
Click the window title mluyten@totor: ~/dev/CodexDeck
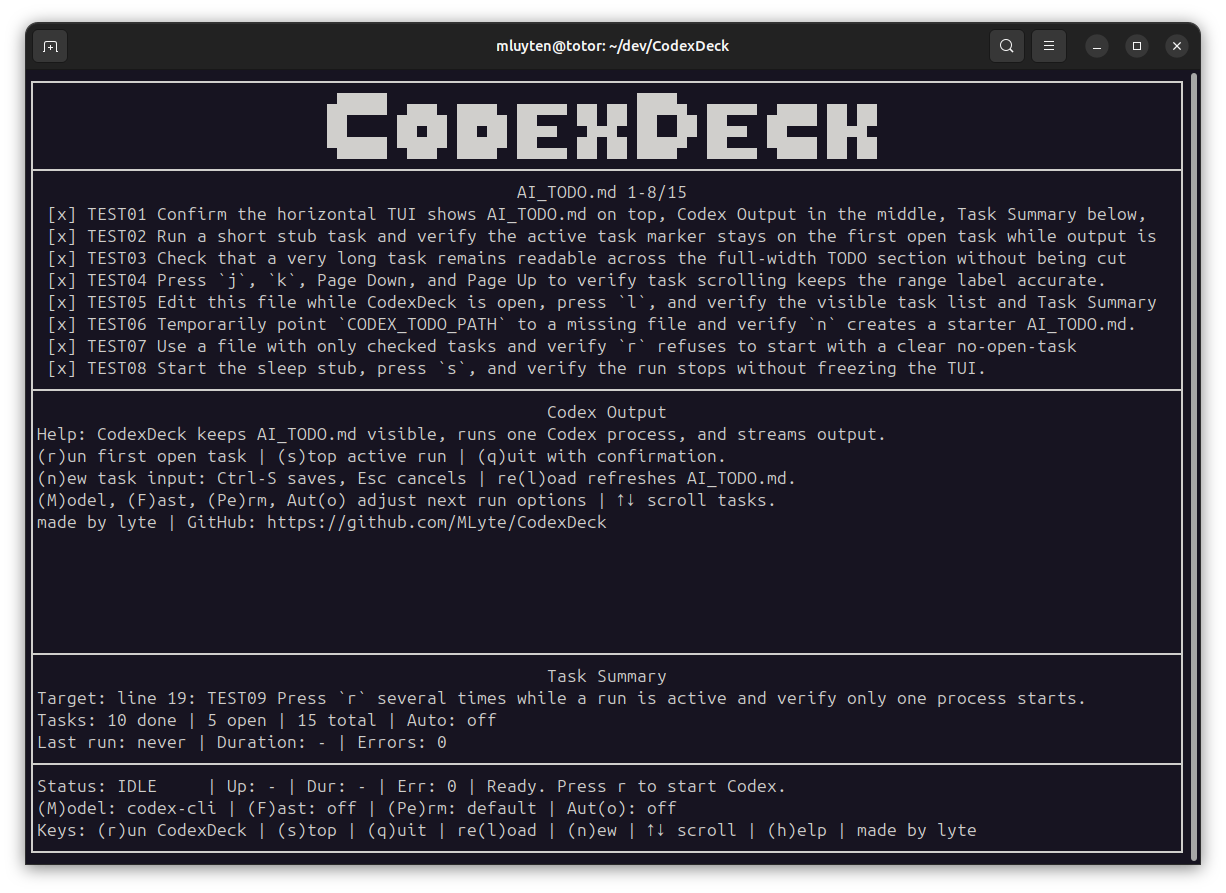pos(612,46)
